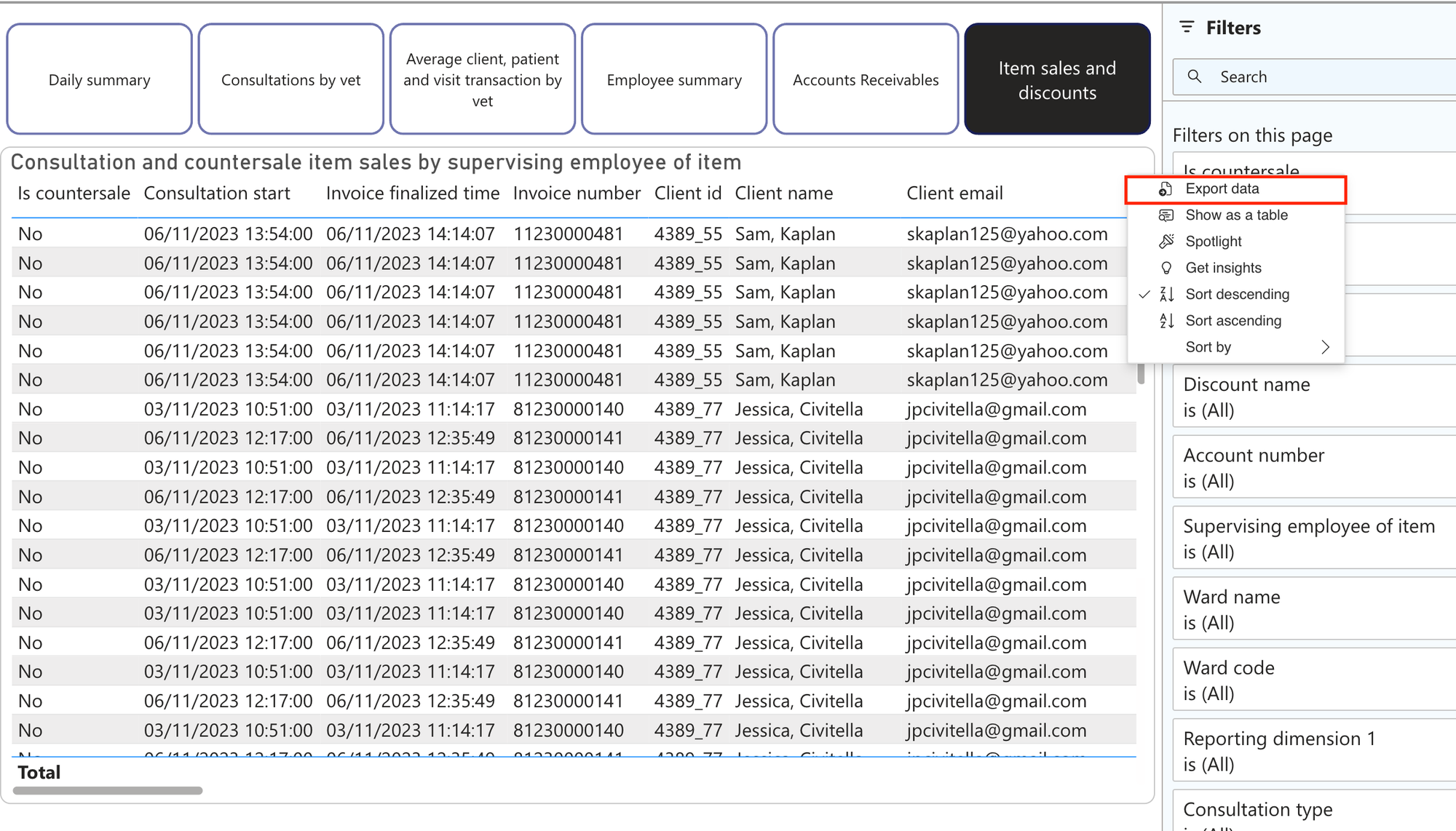Viewport: 1456px width, 831px height.
Task: Expand Supervising employee of item filter card
Action: click(x=1315, y=538)
